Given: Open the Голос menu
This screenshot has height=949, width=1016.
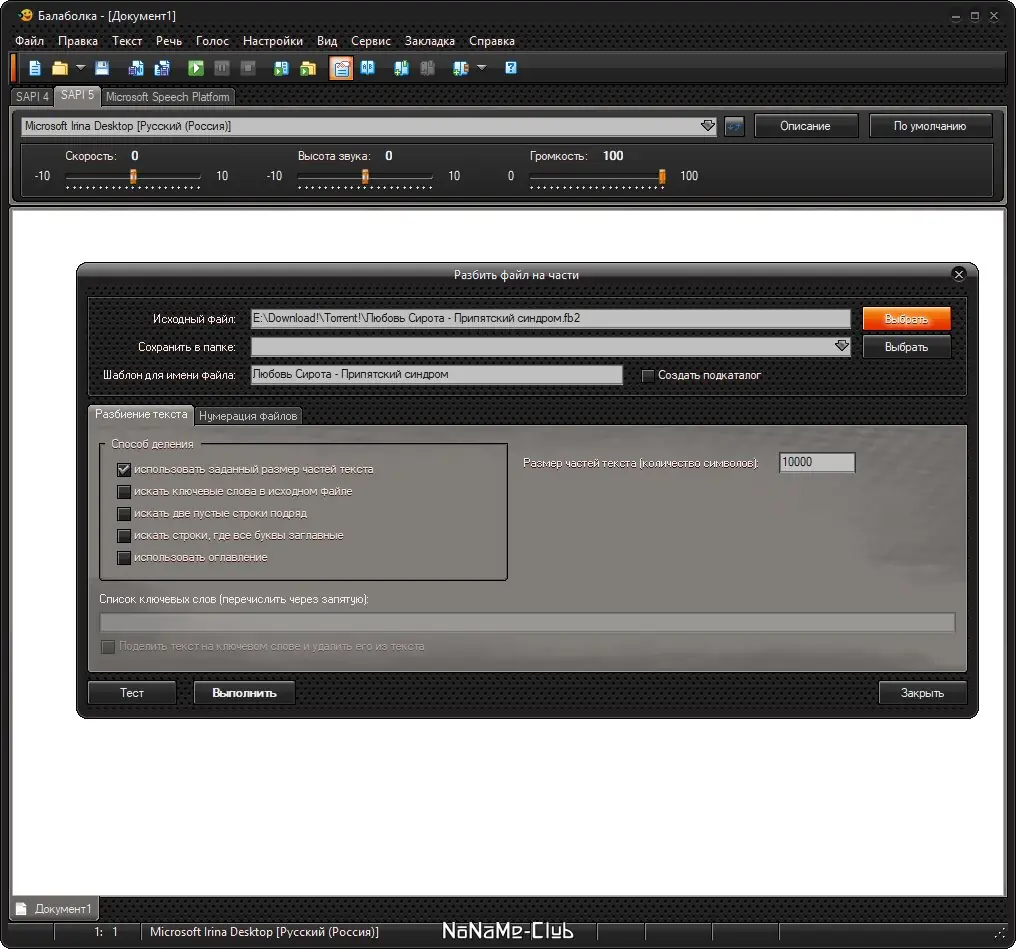Looking at the screenshot, I should pyautogui.click(x=213, y=41).
